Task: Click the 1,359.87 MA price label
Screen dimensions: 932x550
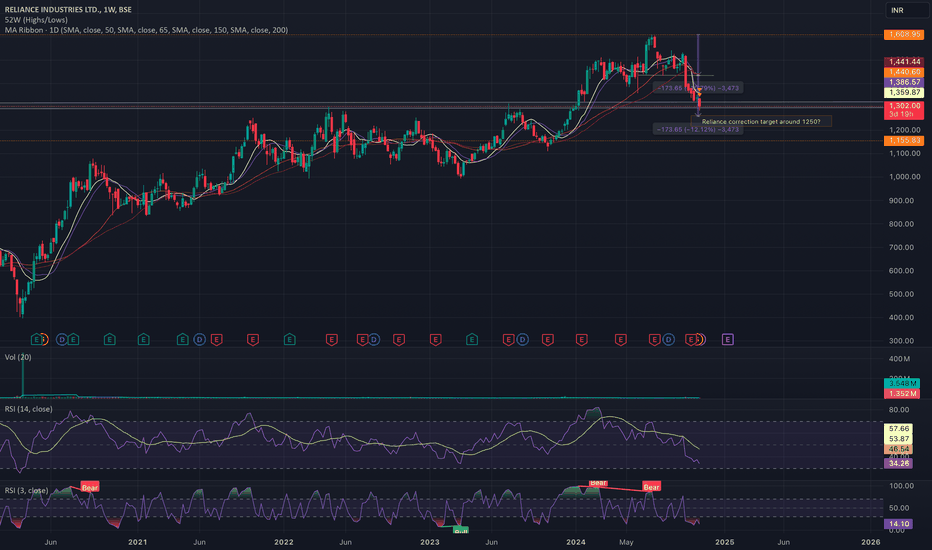Action: (903, 92)
